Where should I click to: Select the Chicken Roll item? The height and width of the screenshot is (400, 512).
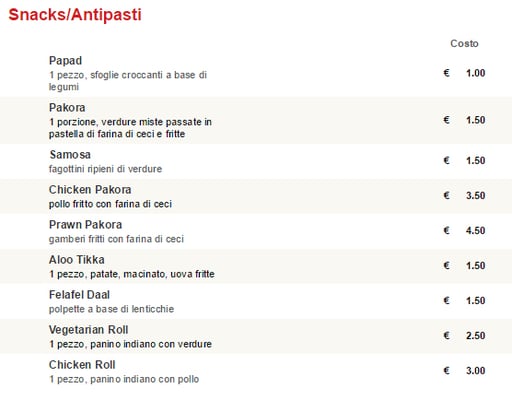pos(82,365)
